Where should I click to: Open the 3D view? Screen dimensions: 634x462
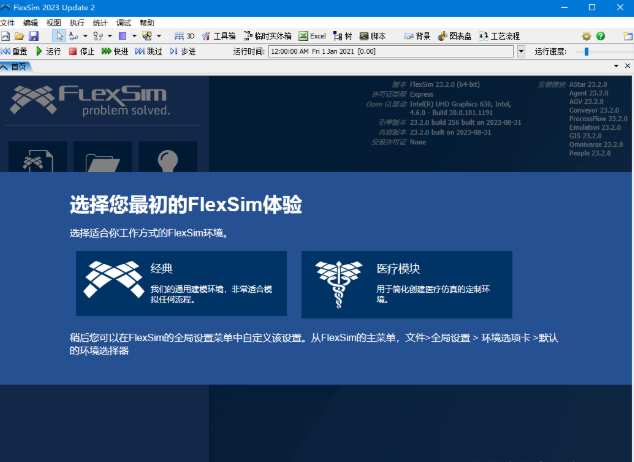(x=184, y=36)
